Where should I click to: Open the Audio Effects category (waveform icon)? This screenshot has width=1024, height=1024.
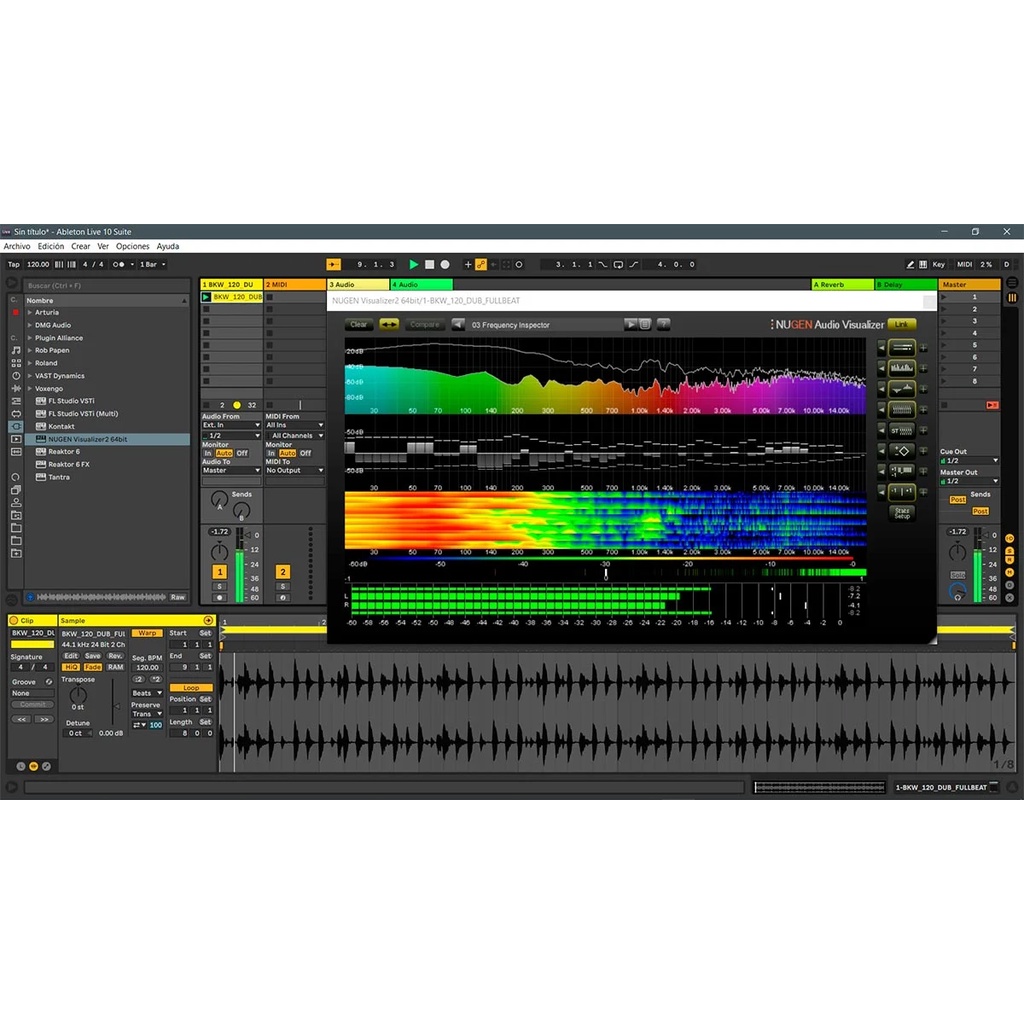16,389
